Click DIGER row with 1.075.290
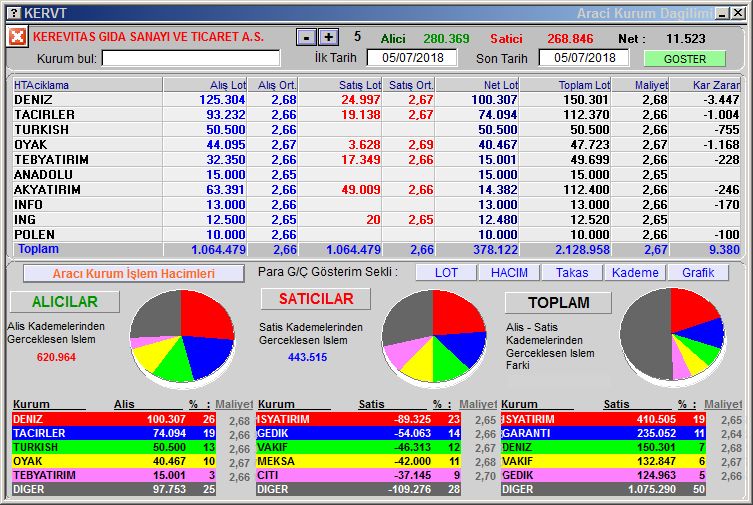The width and height of the screenshot is (753, 505). coord(603,489)
